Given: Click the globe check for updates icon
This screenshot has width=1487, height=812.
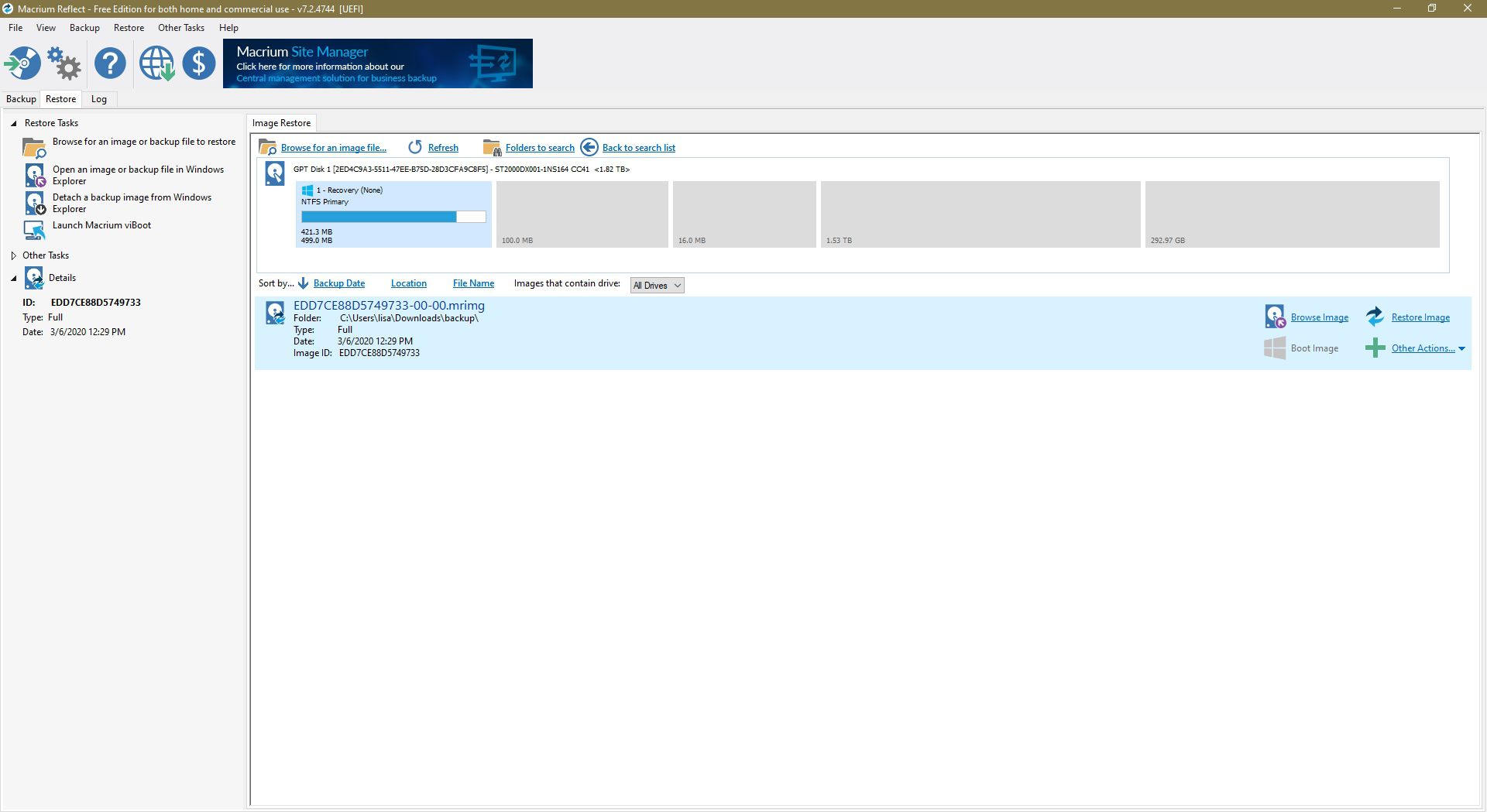Looking at the screenshot, I should [156, 63].
